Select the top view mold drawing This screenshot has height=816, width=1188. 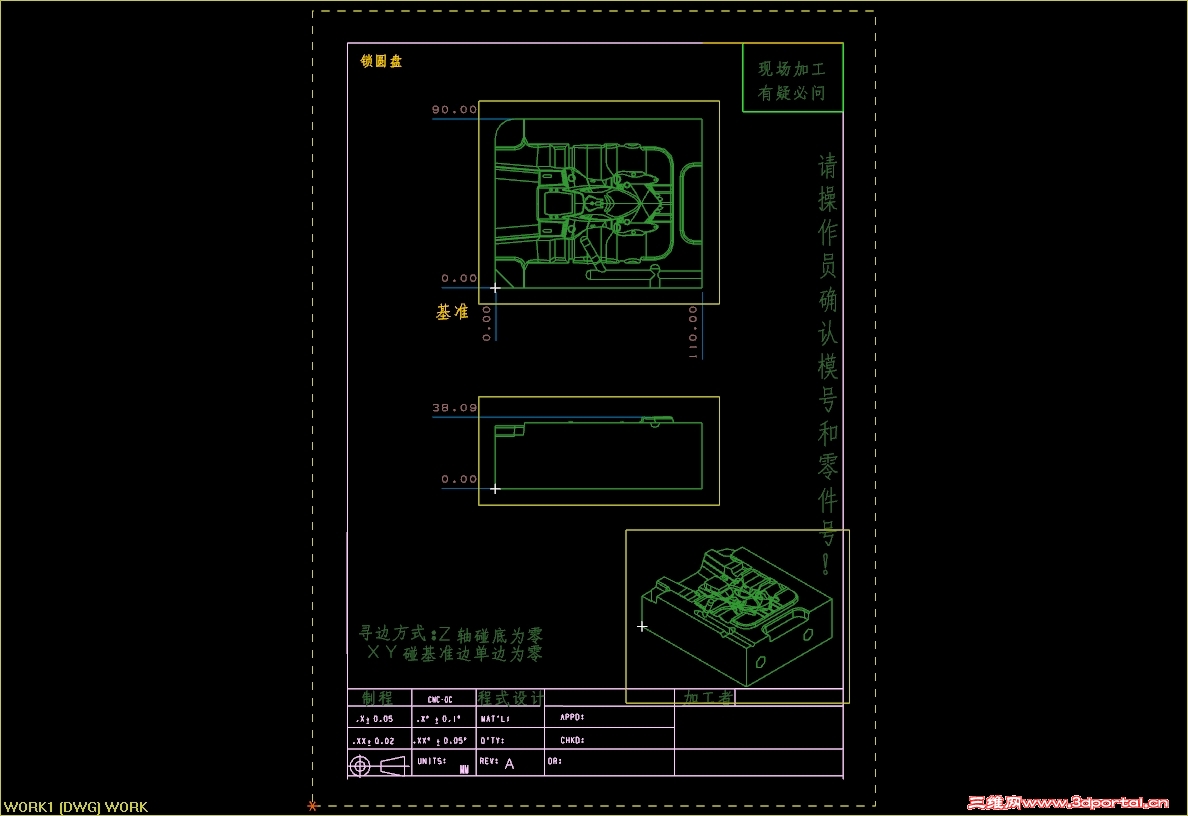(x=599, y=203)
